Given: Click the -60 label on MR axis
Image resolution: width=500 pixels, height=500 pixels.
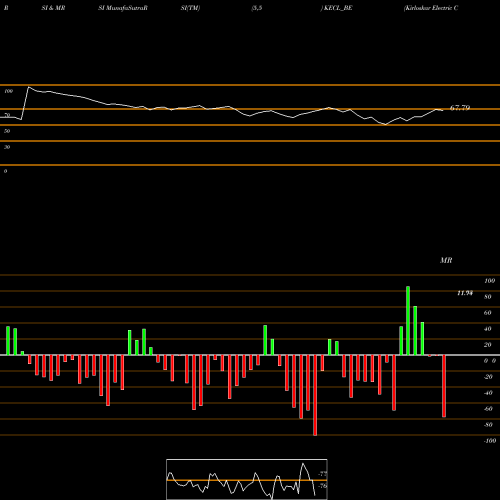Looking at the screenshot, I should tap(488, 409).
